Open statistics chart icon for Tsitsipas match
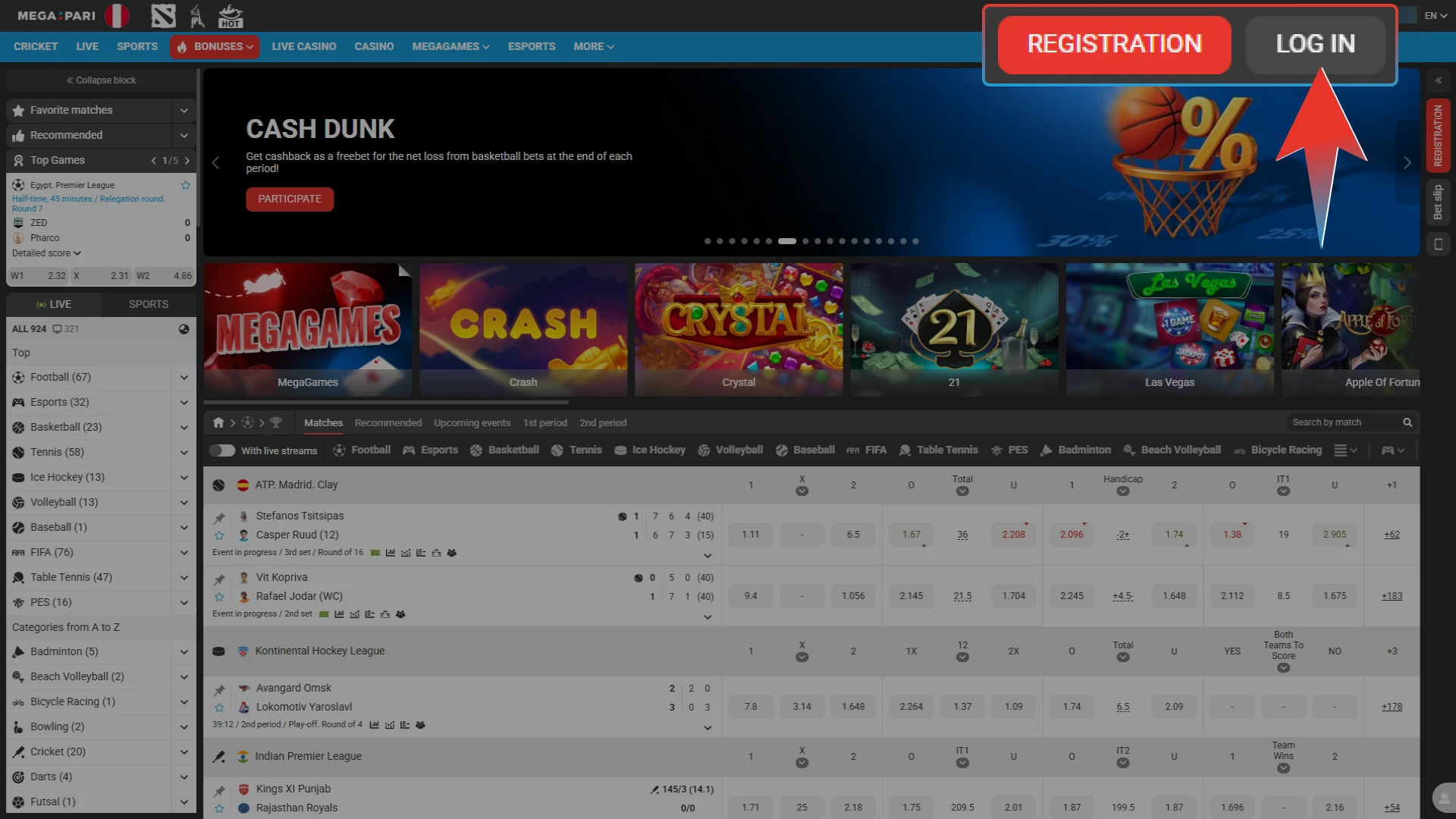This screenshot has height=819, width=1456. click(391, 553)
